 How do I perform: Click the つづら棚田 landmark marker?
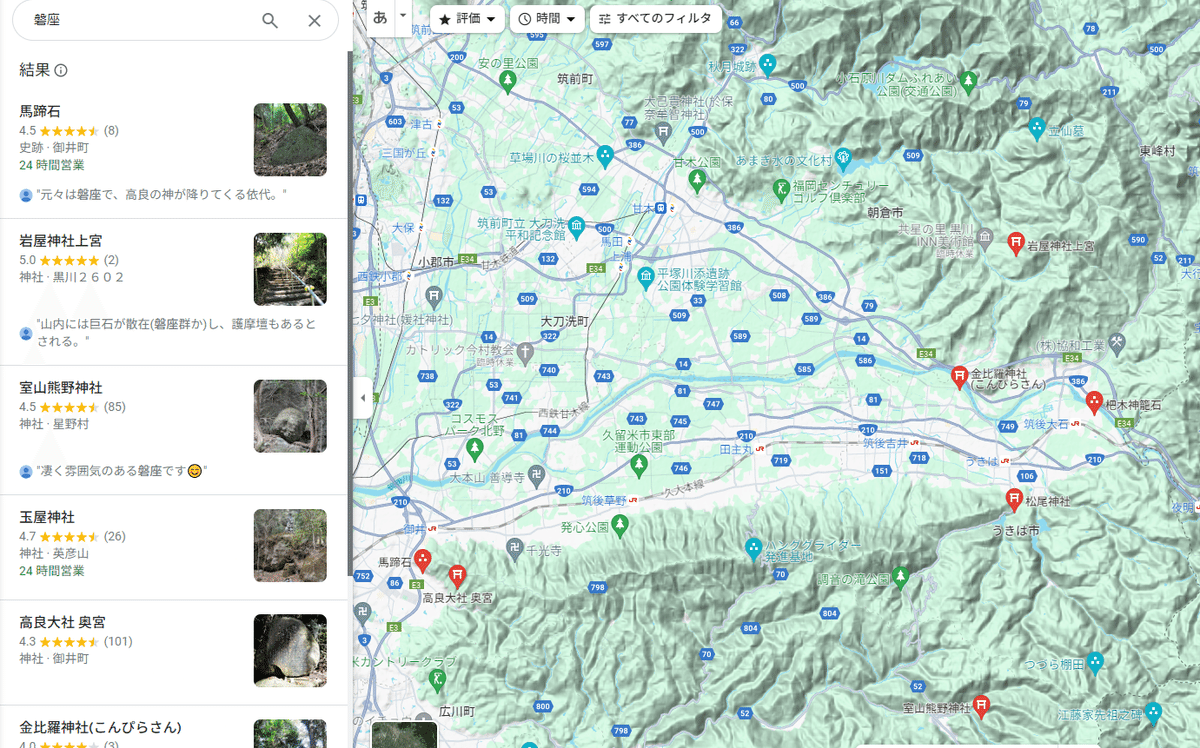1096,663
